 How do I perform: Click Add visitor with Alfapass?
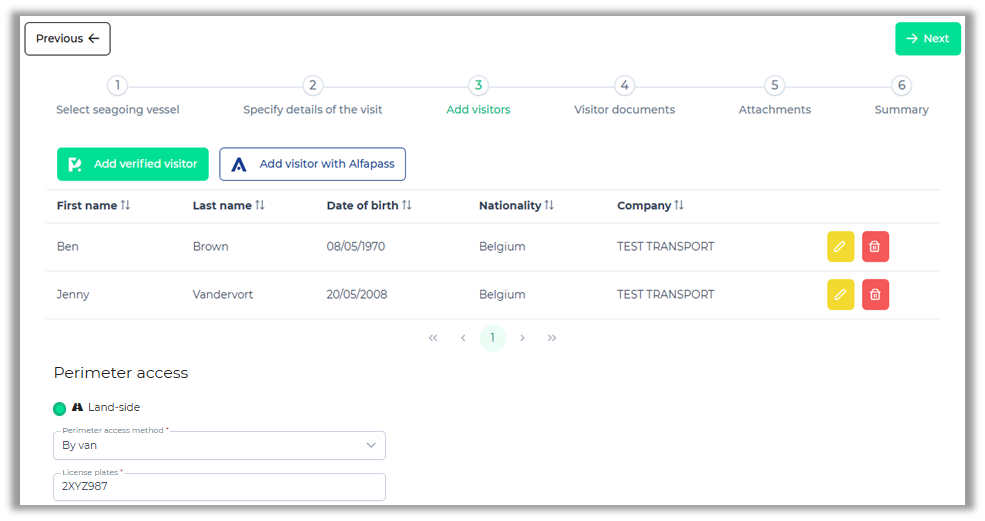point(312,164)
